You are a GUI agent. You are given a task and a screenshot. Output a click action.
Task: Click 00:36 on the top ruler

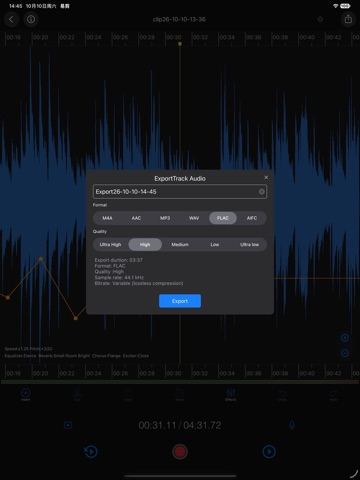tap(254, 37)
